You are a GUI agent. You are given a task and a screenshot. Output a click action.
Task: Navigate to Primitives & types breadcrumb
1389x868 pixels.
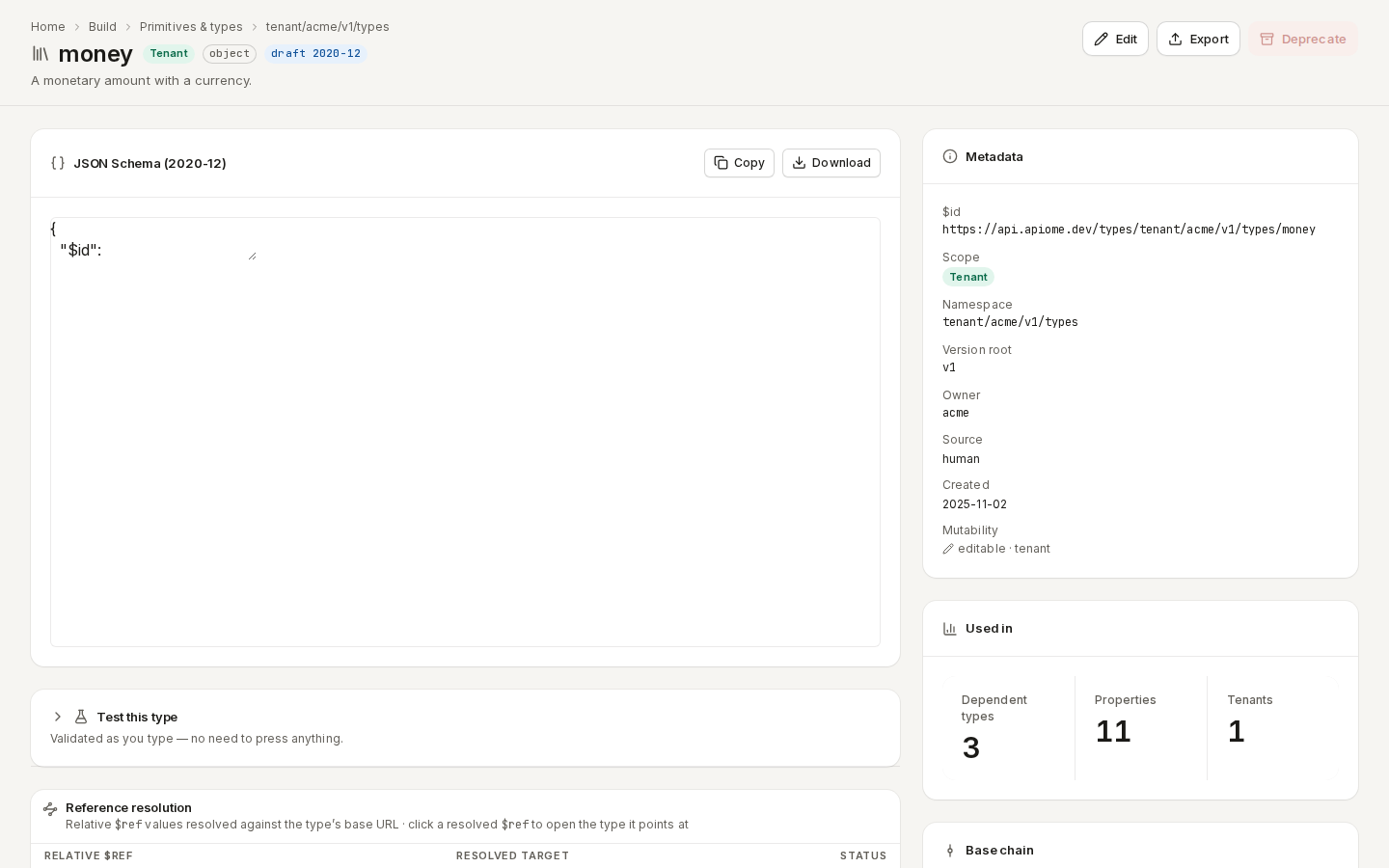coord(191,27)
